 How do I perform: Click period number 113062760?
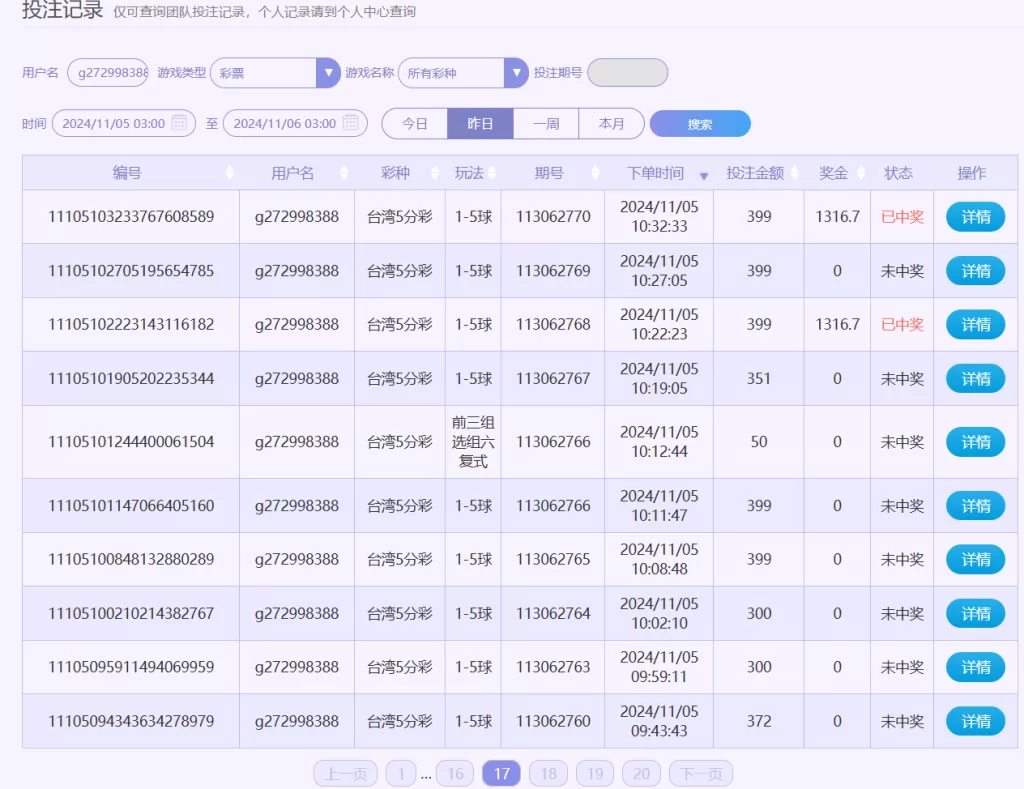553,722
